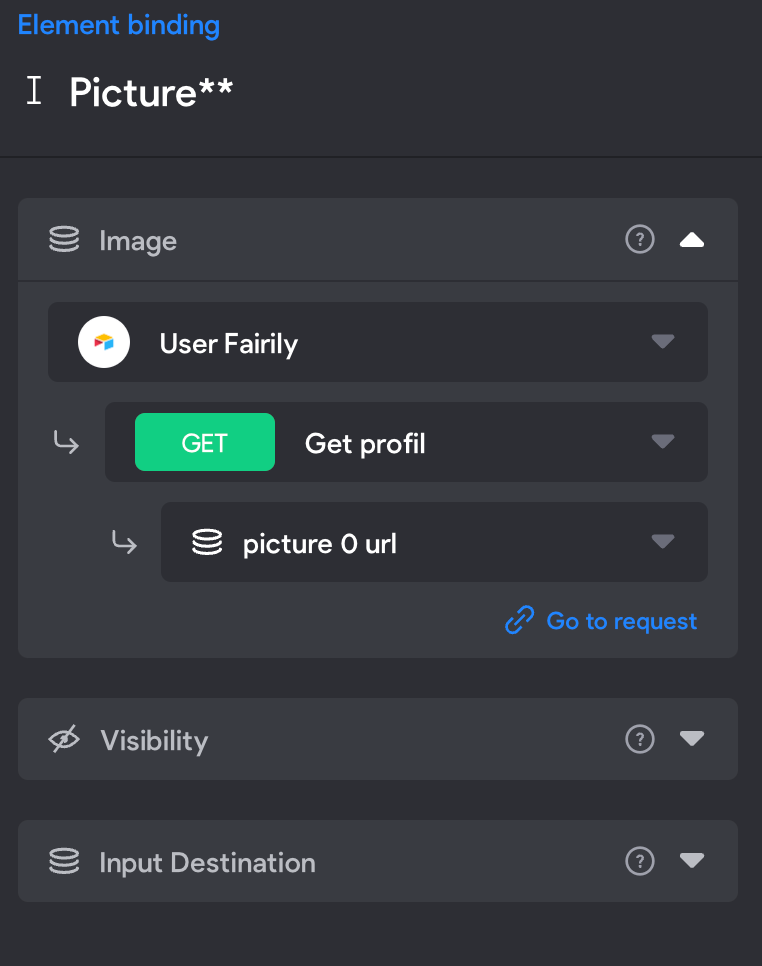The height and width of the screenshot is (966, 762).
Task: Click the Input Destination database icon
Action: click(64, 861)
